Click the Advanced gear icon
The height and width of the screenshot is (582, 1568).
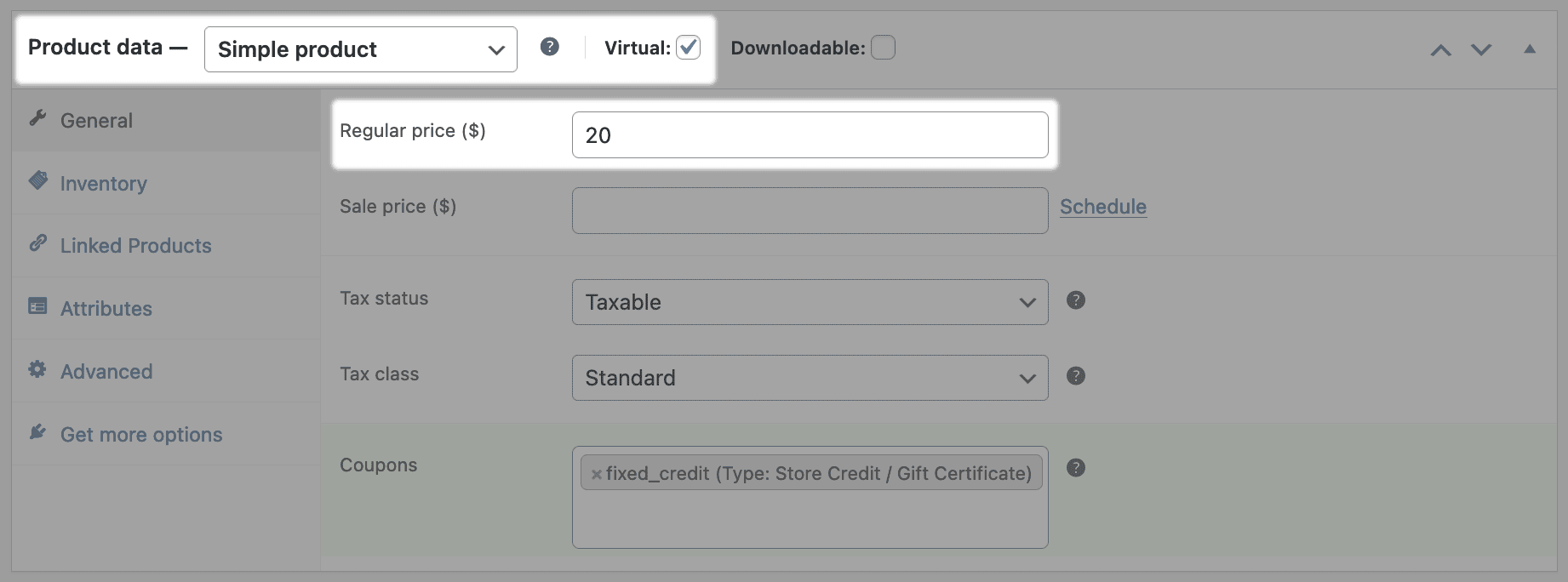(x=37, y=369)
